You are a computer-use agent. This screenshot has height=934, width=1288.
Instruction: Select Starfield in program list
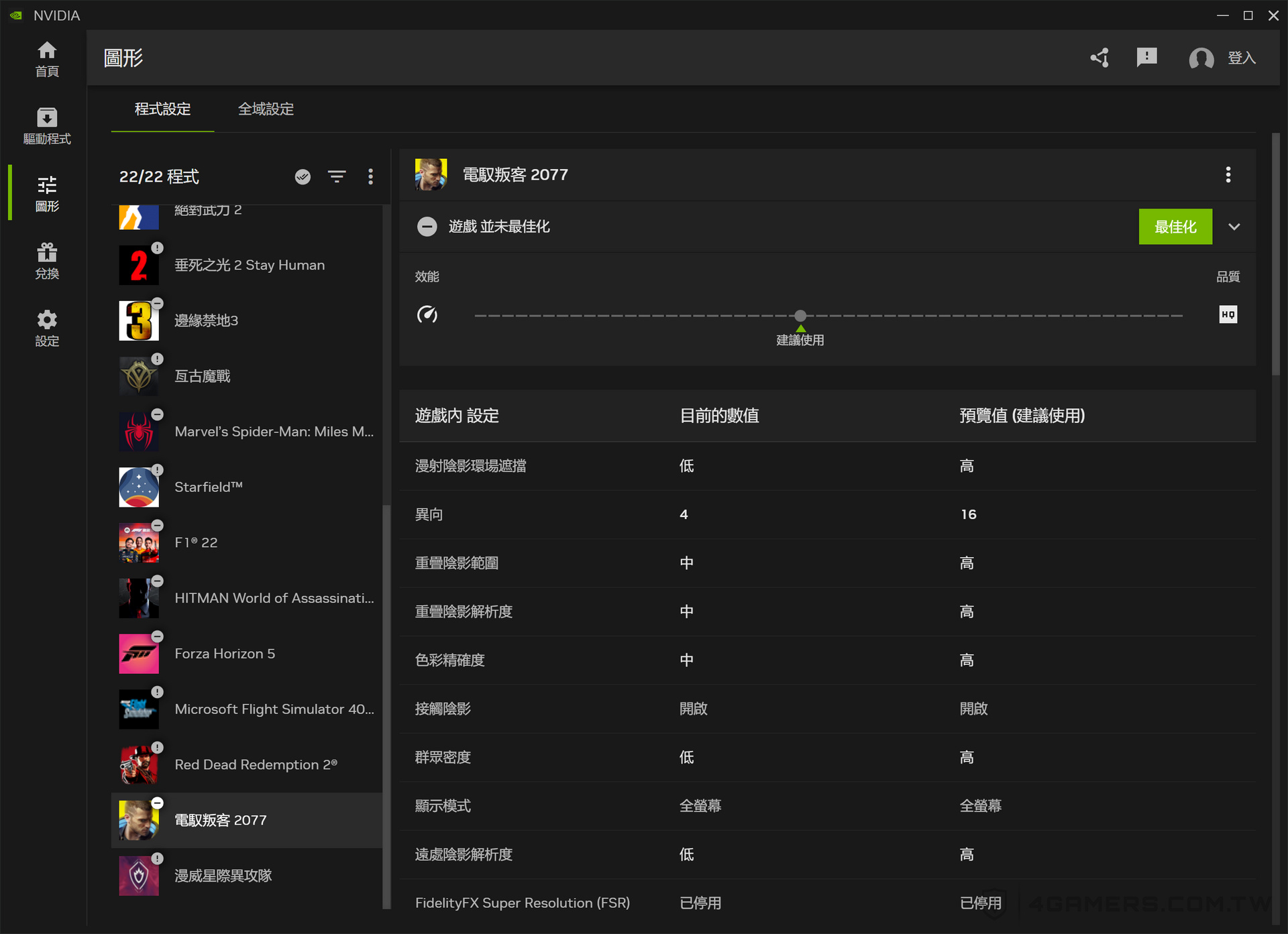click(247, 487)
